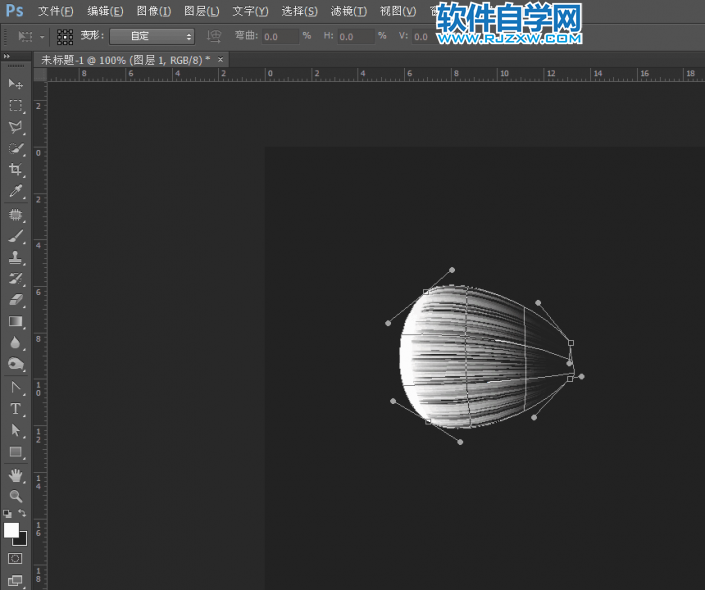Activate the Eyedropper tool
Viewport: 705px width, 590px height.
[x=16, y=191]
